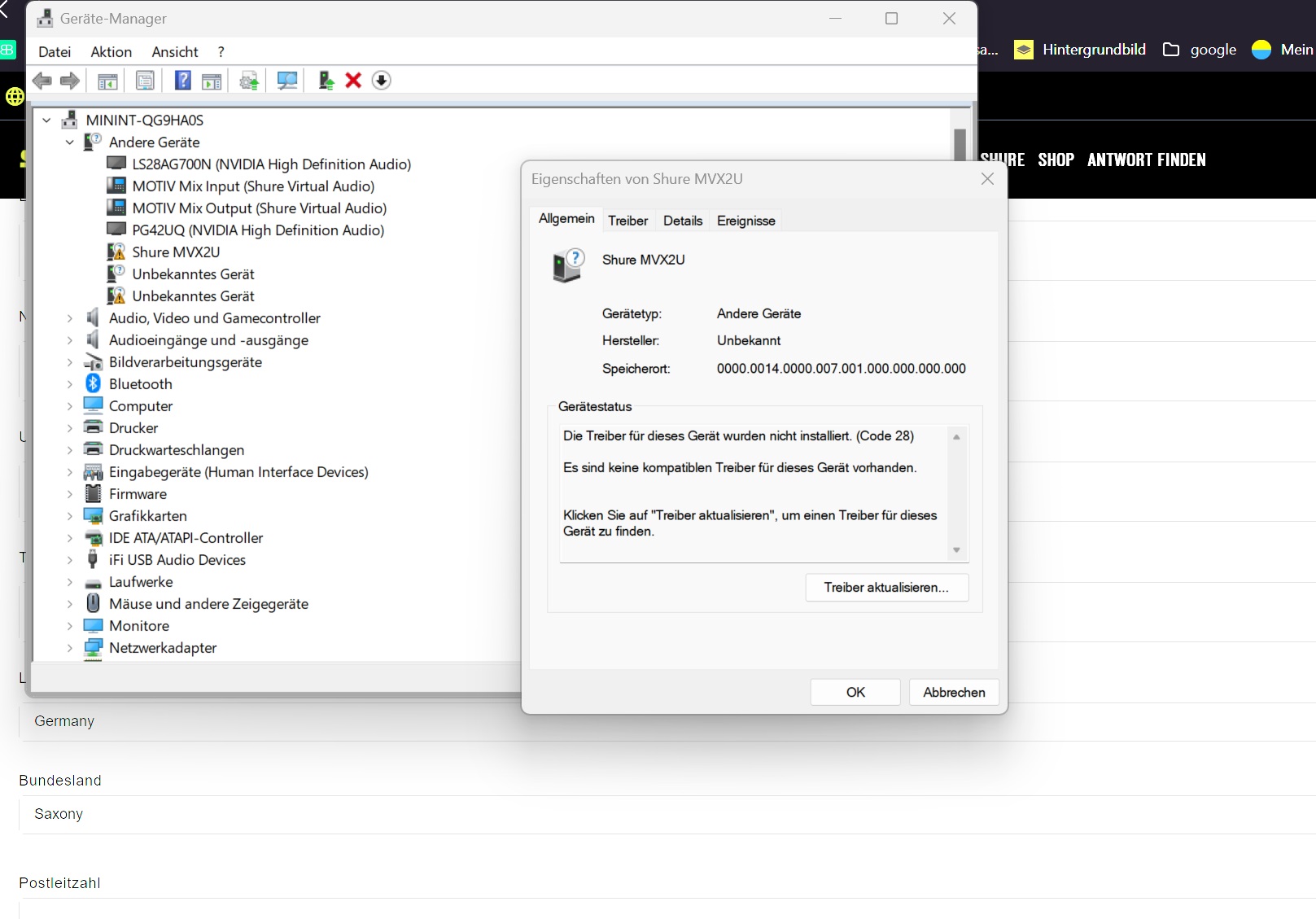Expand Bildverarbeitungsgeräte category

point(70,362)
